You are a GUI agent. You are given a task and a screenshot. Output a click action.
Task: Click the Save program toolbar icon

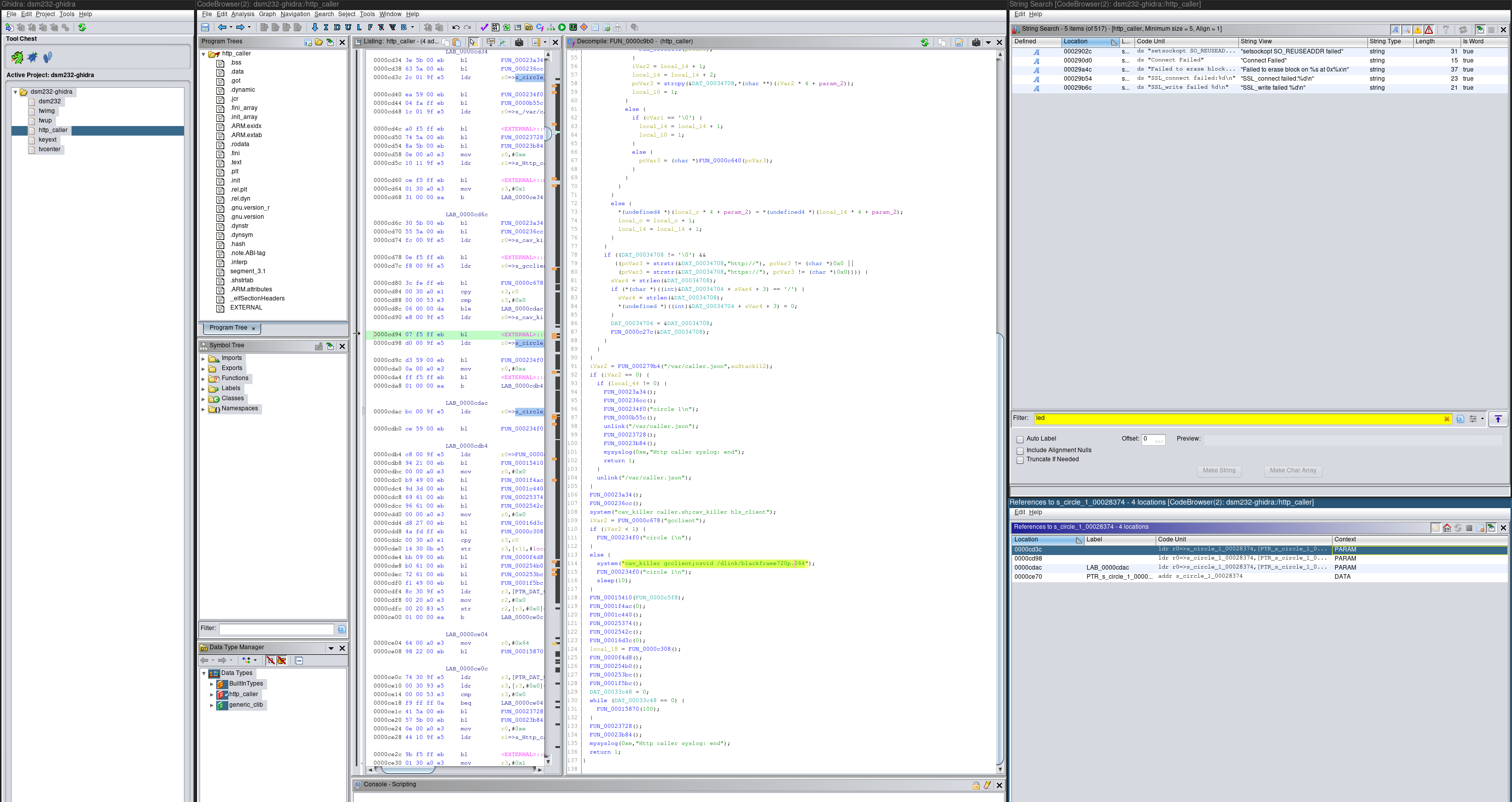tap(205, 27)
